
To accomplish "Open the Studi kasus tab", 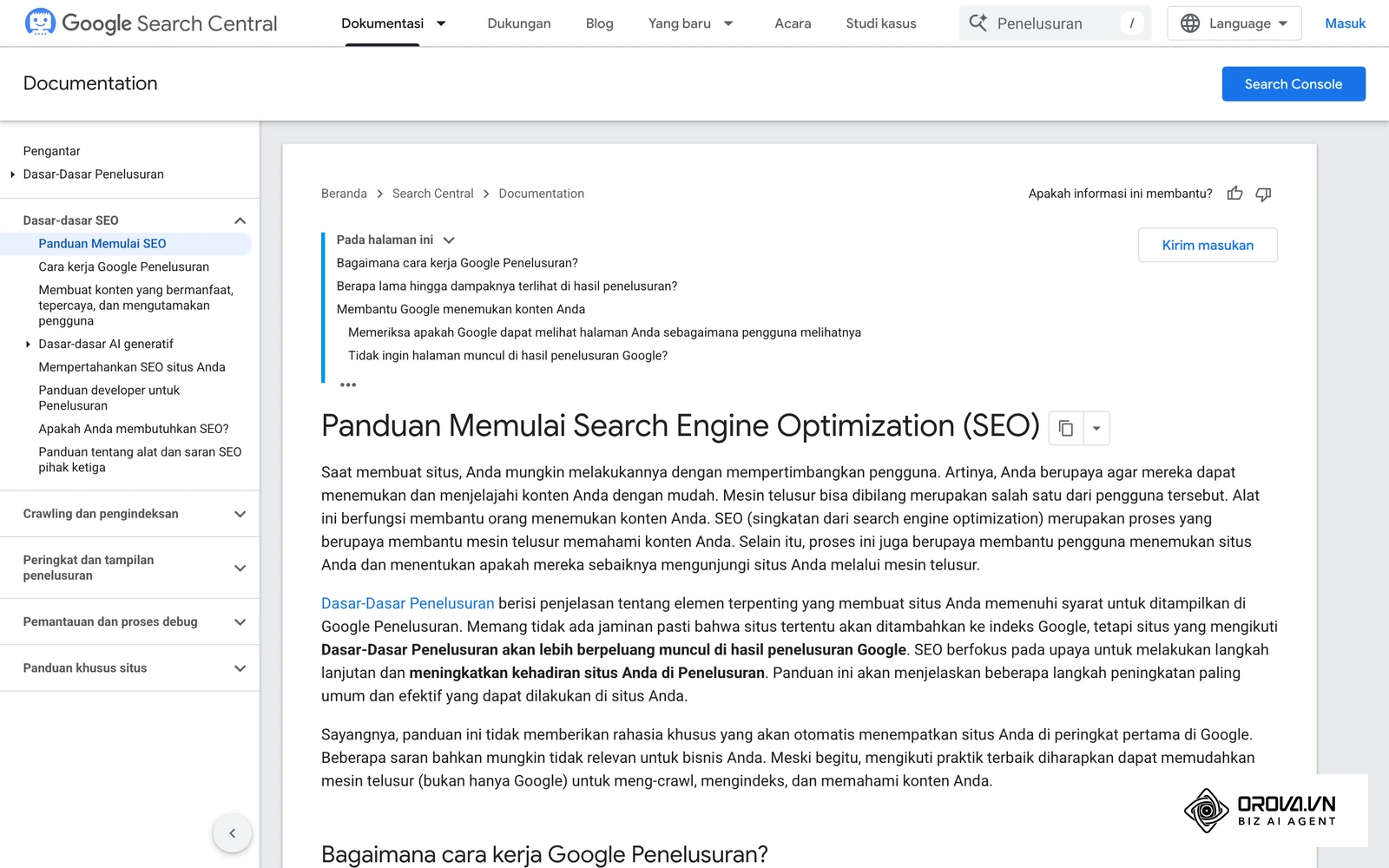I will tap(881, 23).
